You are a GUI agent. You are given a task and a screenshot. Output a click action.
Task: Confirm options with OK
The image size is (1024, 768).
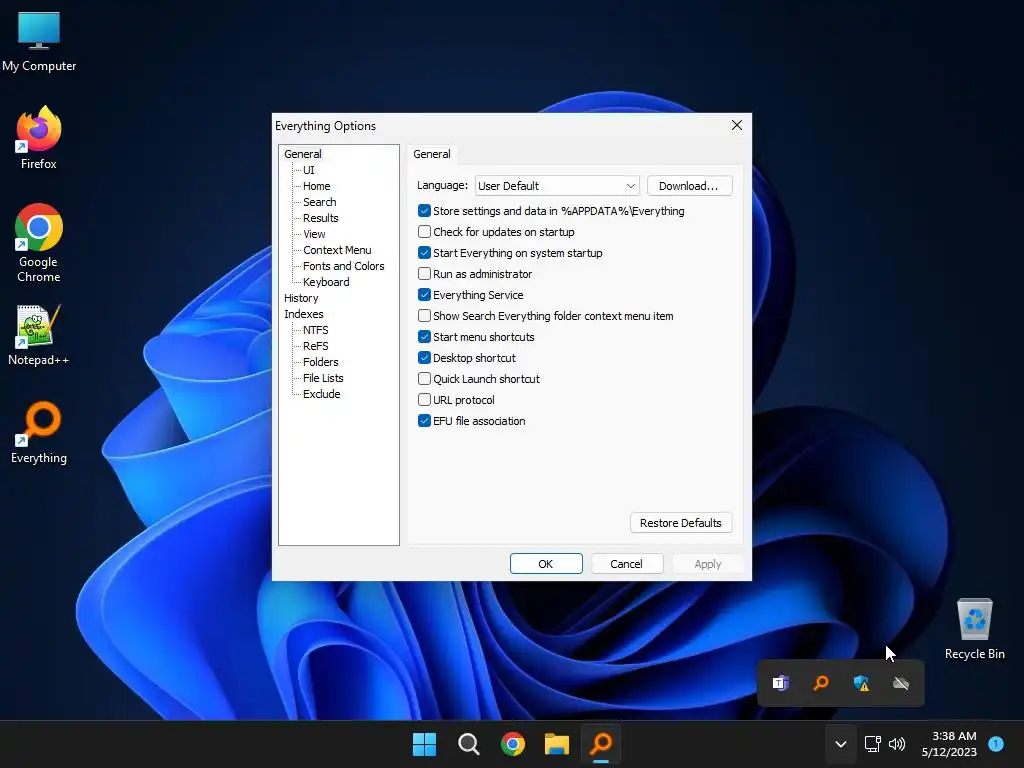tap(546, 564)
